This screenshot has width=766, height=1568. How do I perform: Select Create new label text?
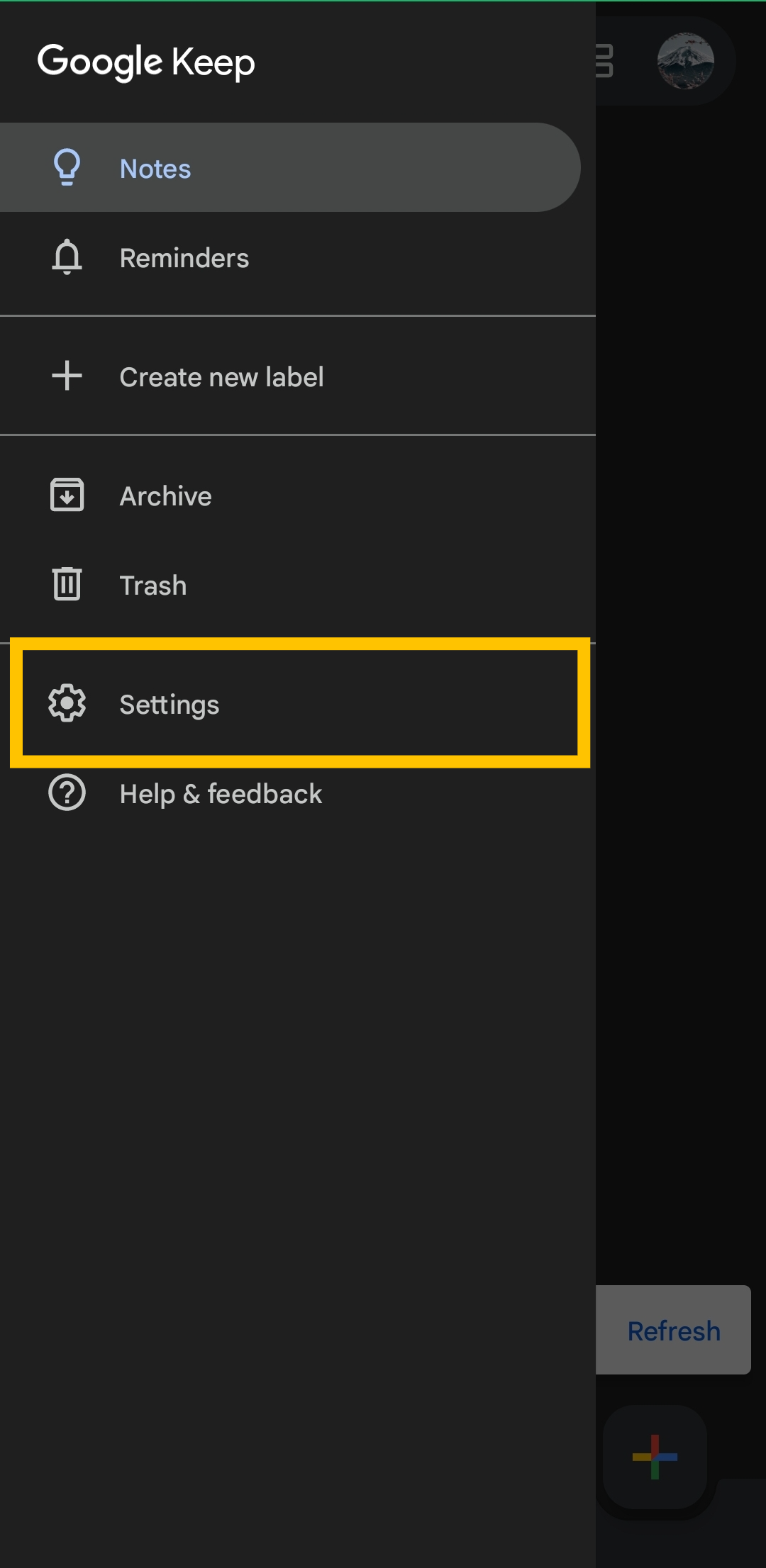point(221,377)
